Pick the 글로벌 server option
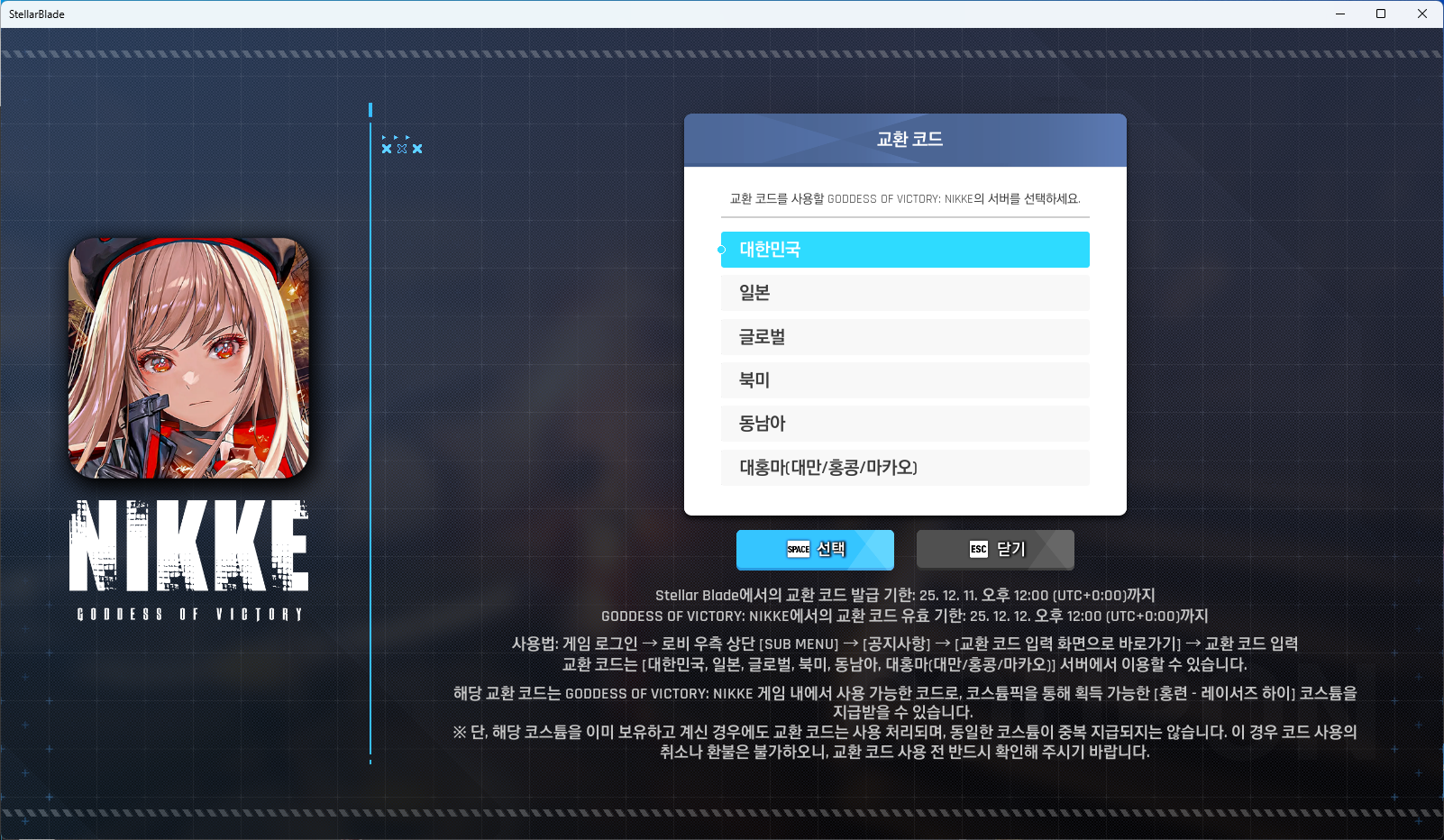 tap(905, 337)
